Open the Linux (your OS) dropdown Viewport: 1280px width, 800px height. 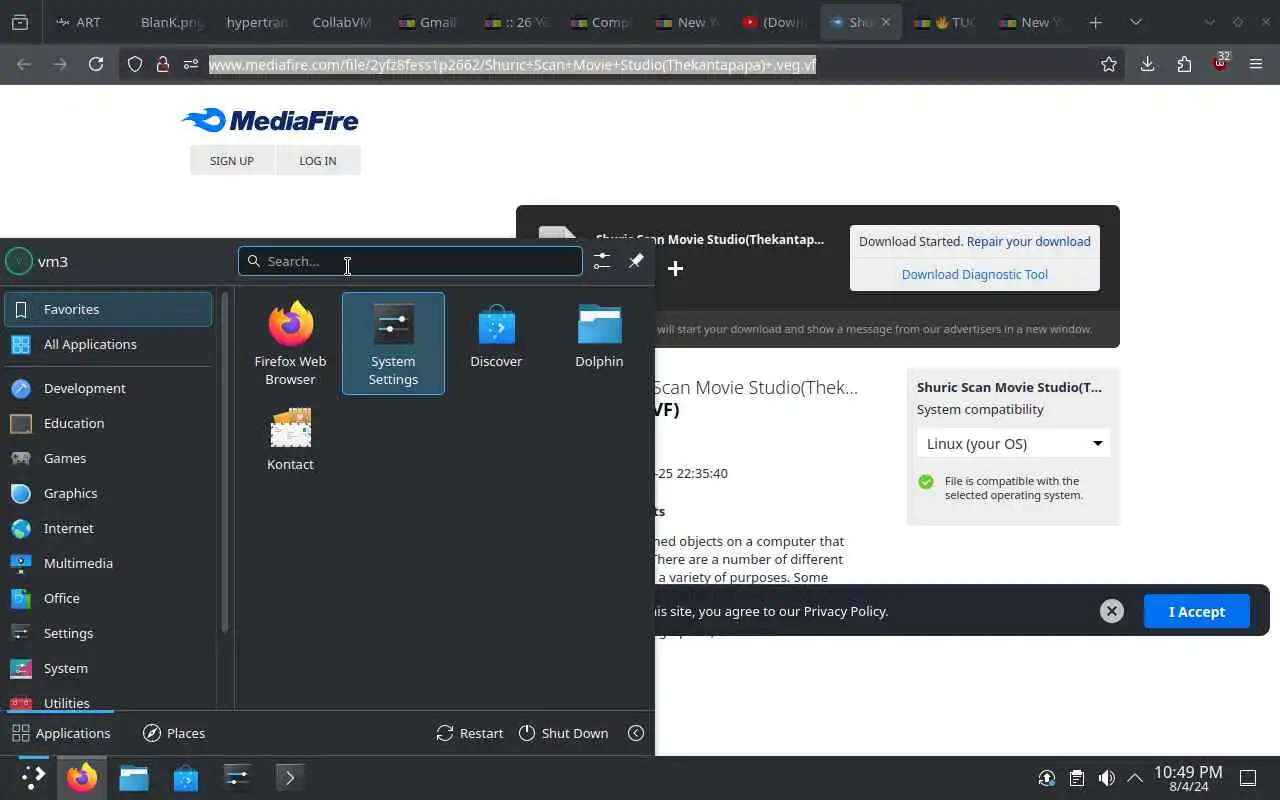click(x=1014, y=443)
